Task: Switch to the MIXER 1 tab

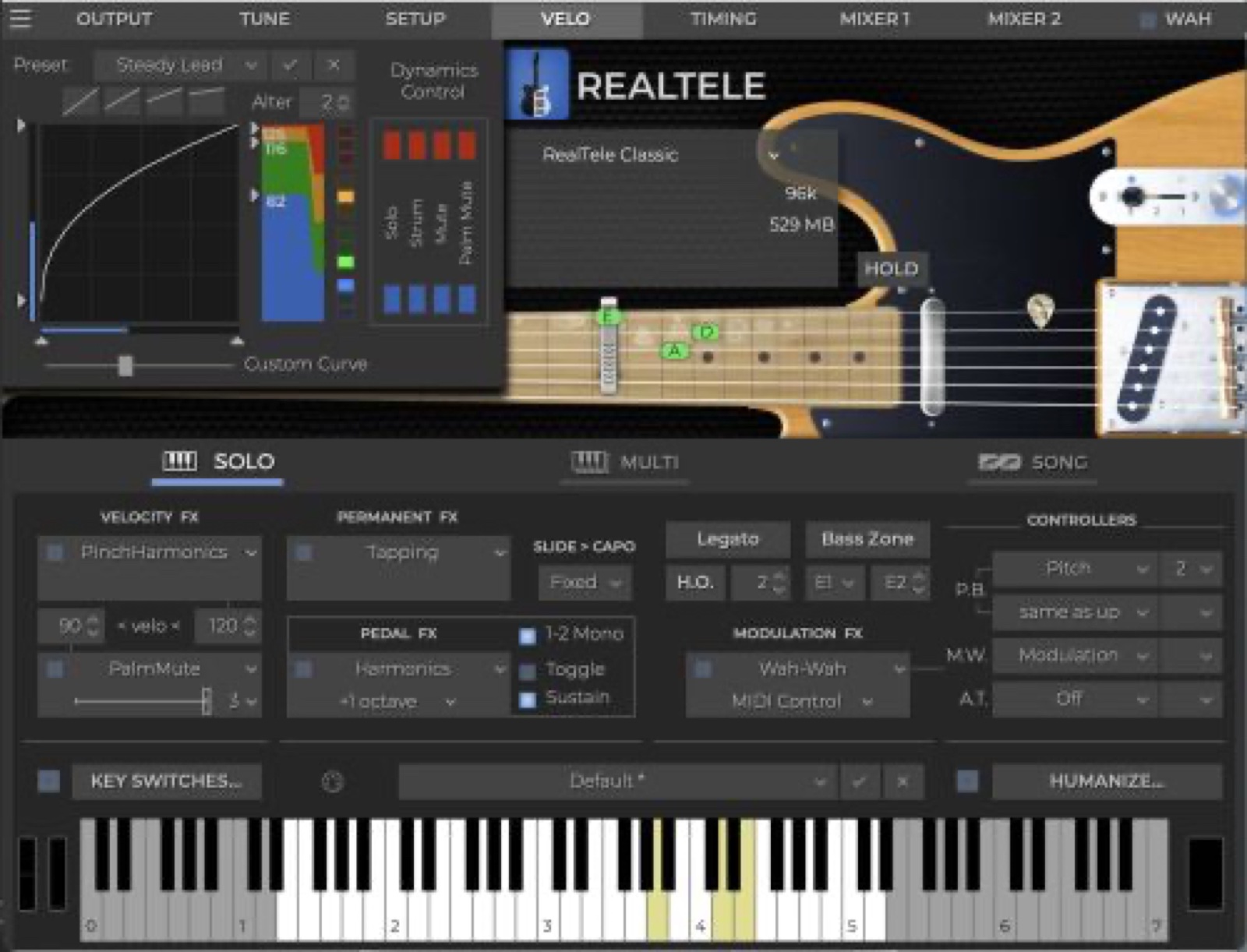Action: [874, 19]
